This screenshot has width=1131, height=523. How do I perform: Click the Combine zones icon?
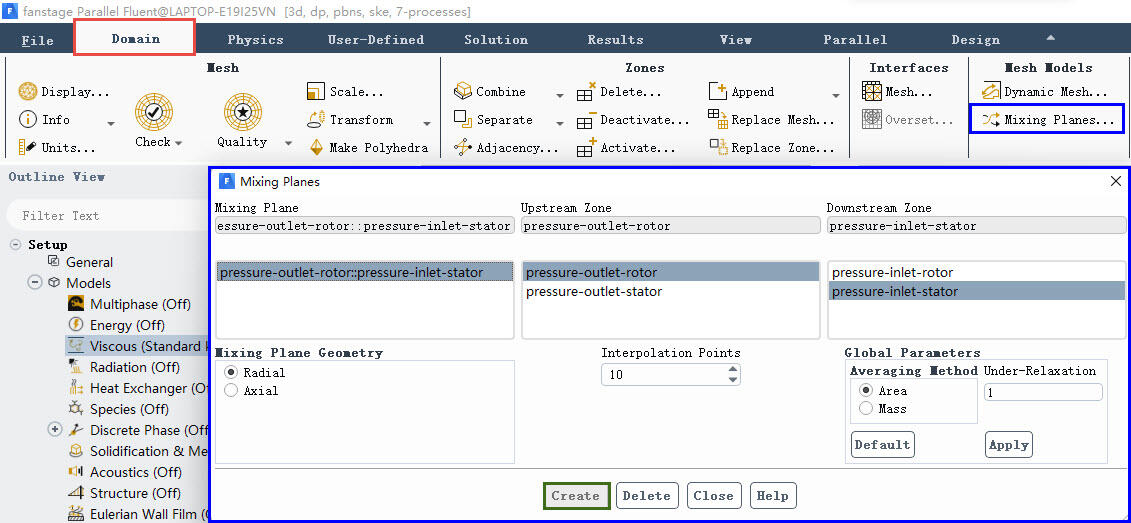point(462,92)
